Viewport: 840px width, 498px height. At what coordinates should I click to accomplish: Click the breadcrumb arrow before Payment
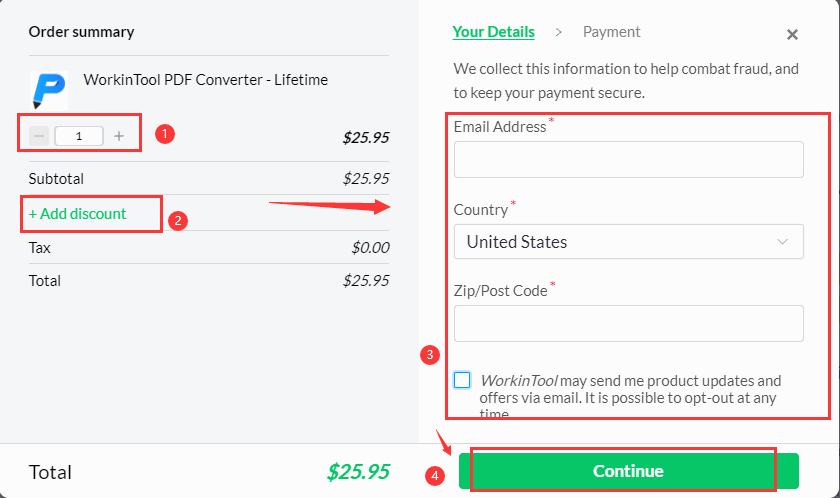[559, 33]
